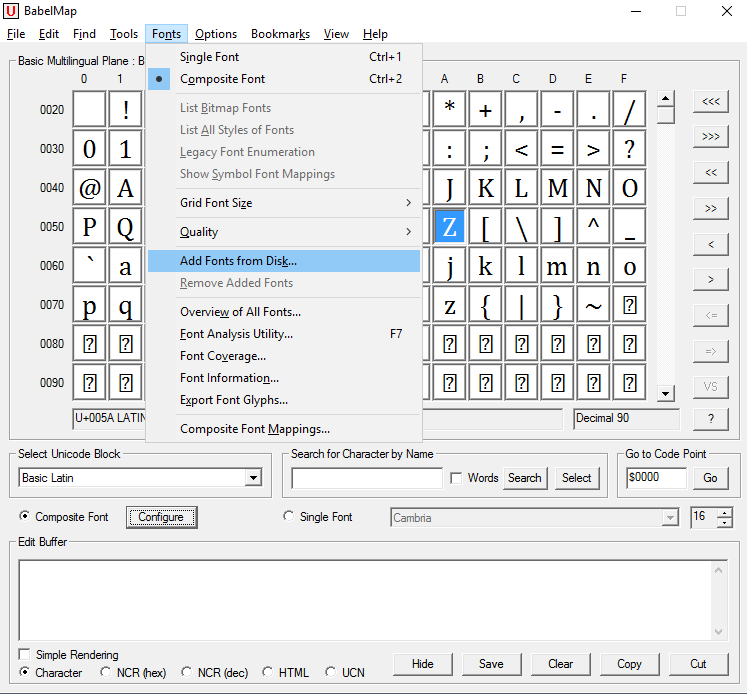The width and height of the screenshot is (747, 694).
Task: Click the << previous block button
Action: [x=710, y=172]
